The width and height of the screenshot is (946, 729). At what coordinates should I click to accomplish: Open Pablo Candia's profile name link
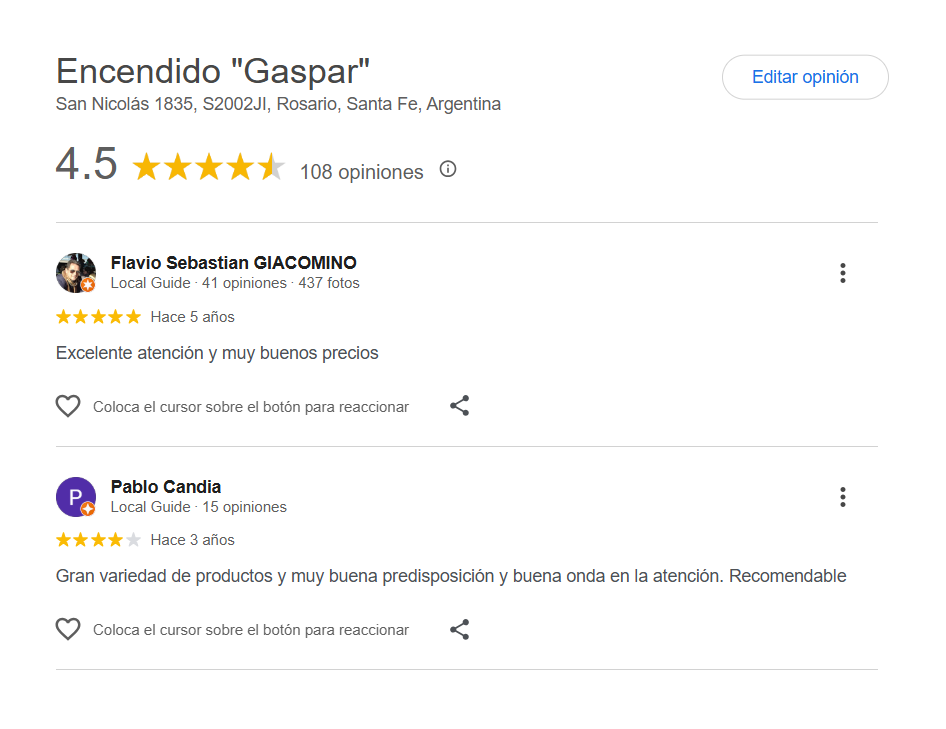166,487
